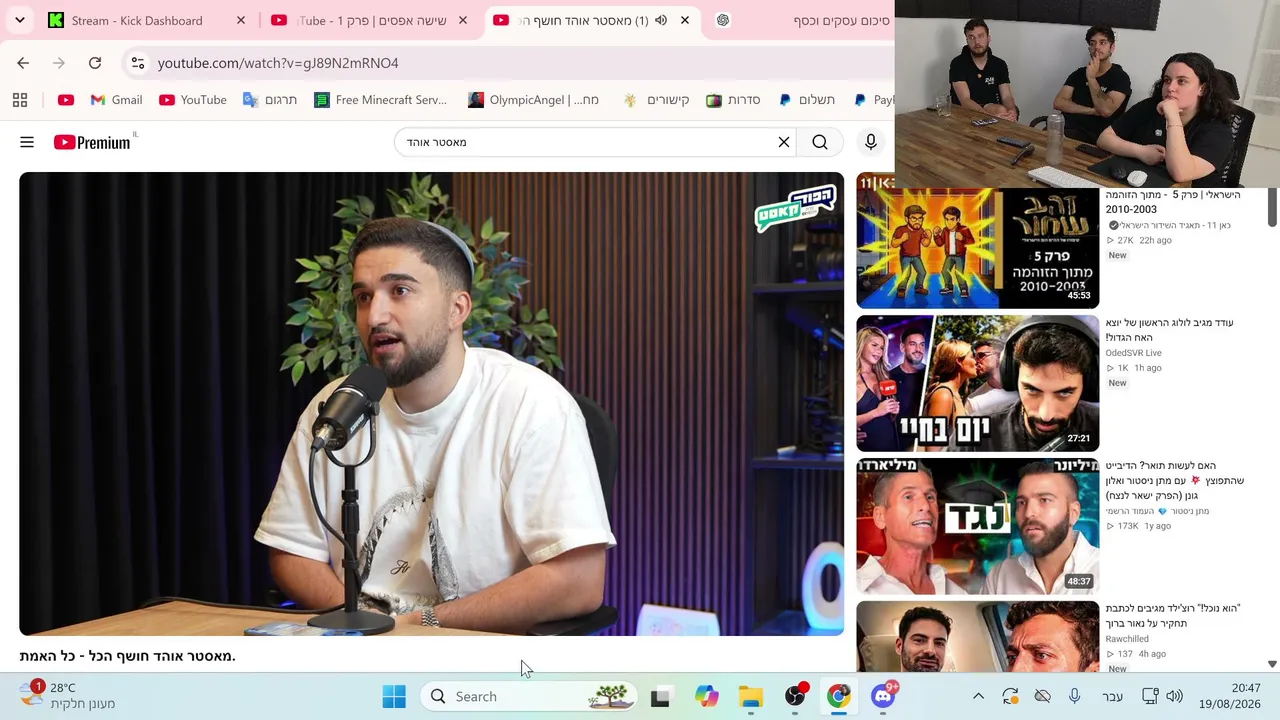The width and height of the screenshot is (1280, 720).
Task: Open the YouTube guide hamburger menu
Action: [x=27, y=143]
